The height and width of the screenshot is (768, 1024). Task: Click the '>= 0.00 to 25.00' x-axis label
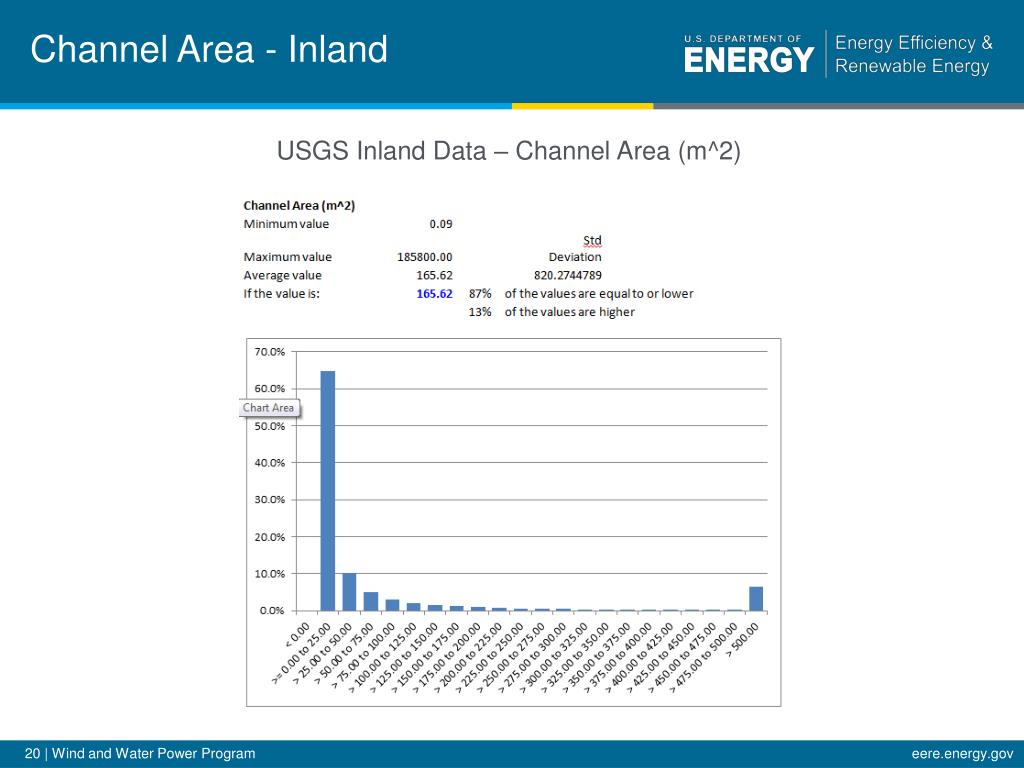pos(301,653)
